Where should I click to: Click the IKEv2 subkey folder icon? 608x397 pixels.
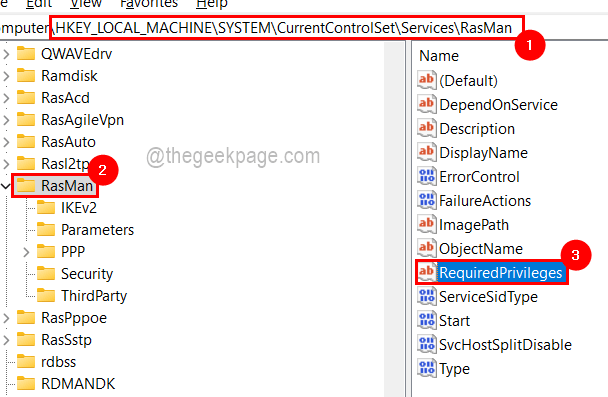coord(46,207)
